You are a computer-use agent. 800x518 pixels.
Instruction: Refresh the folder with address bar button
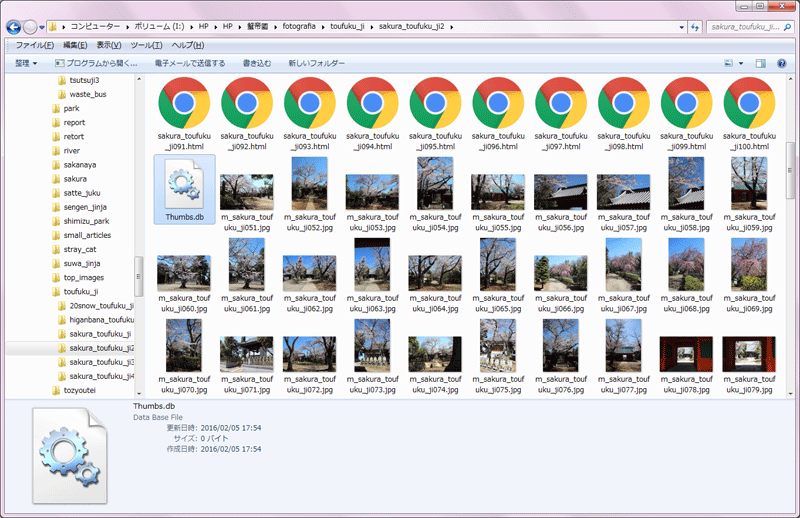pyautogui.click(x=694, y=27)
